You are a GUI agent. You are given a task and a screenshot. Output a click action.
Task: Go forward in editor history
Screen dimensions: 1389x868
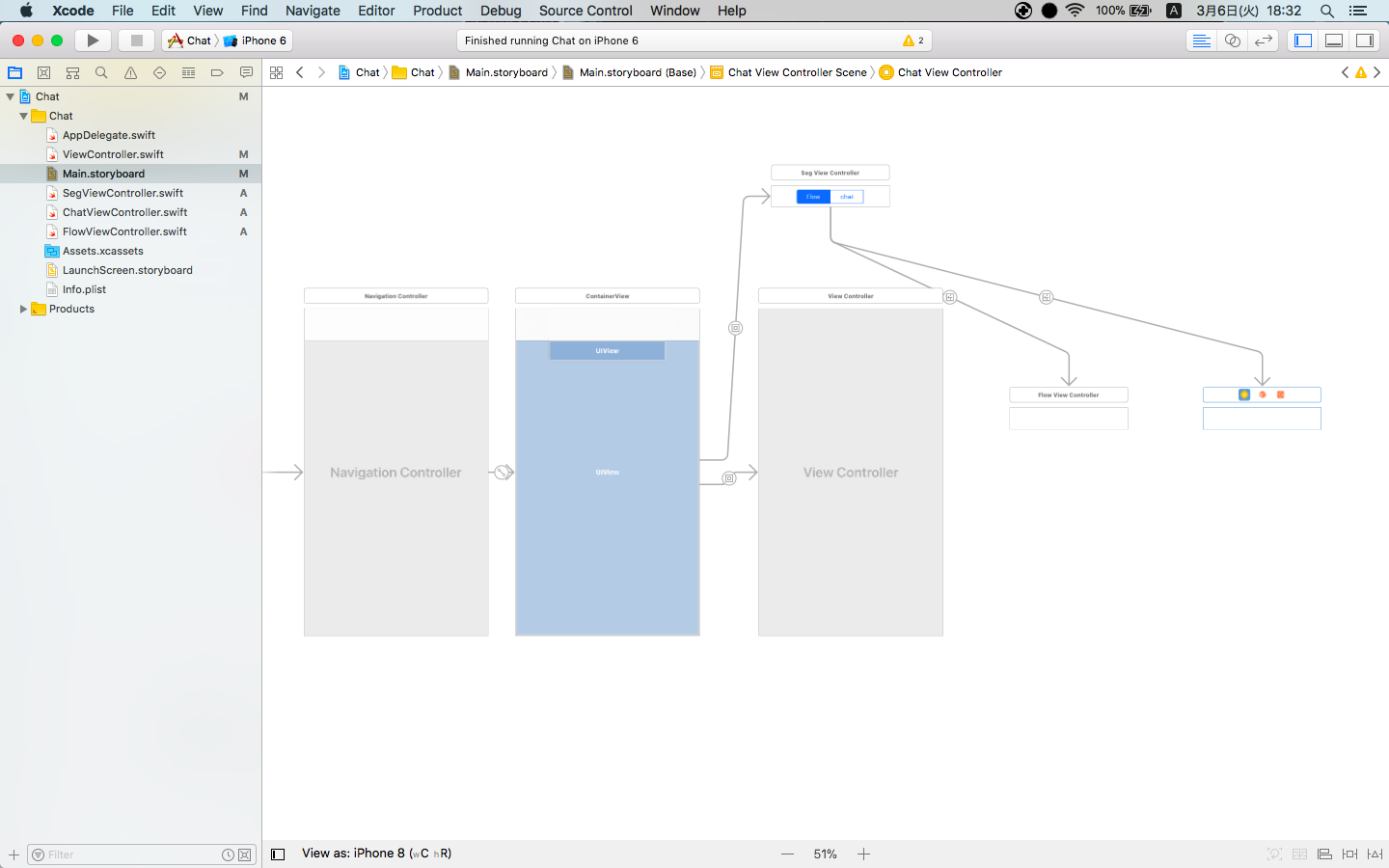pyautogui.click(x=321, y=72)
